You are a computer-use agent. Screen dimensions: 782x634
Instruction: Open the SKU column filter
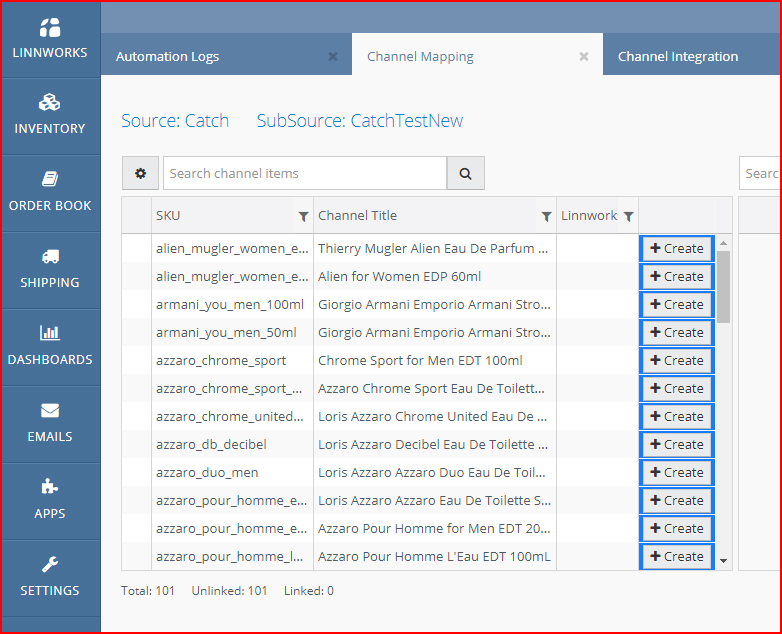click(x=303, y=216)
